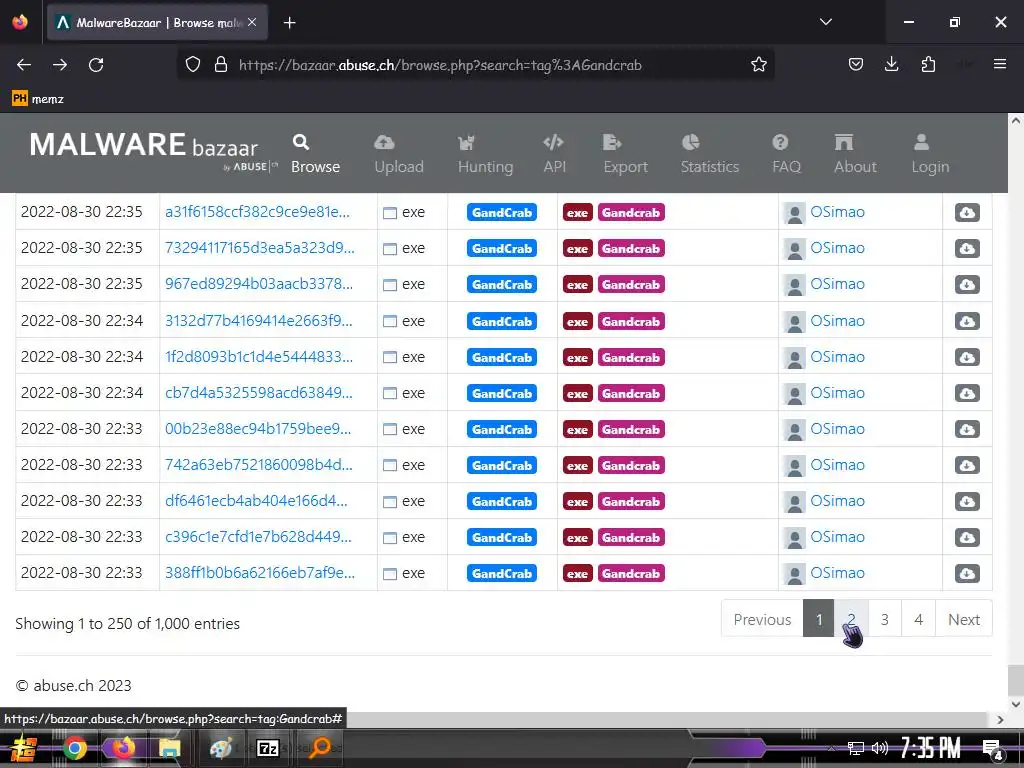View site security lock information
1024x768 pixels.
(x=221, y=65)
